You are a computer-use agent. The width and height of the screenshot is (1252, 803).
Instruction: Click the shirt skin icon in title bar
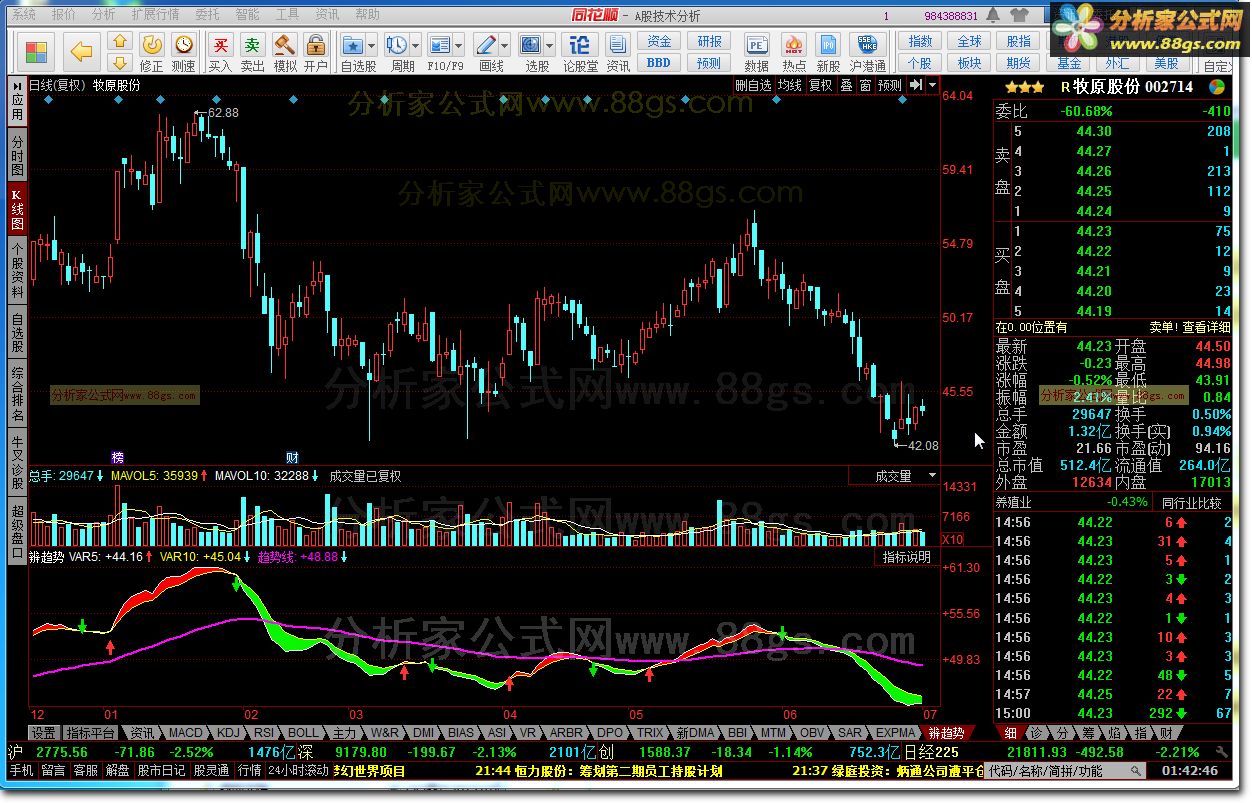(x=1019, y=15)
